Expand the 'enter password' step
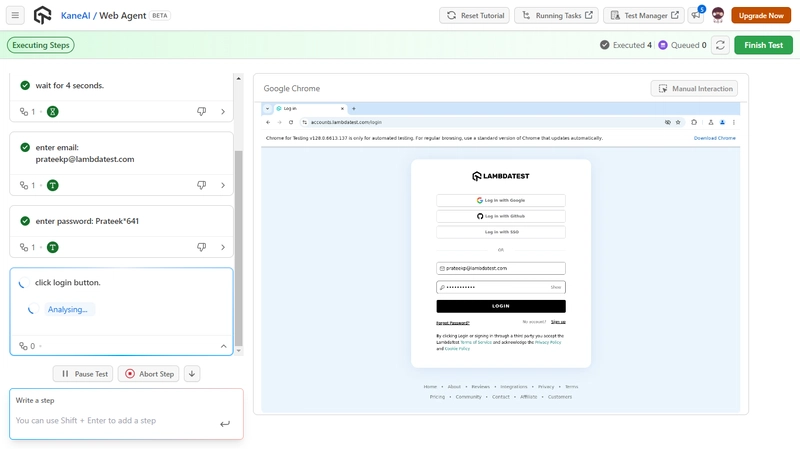Viewport: 800px width, 449px height. coord(223,247)
